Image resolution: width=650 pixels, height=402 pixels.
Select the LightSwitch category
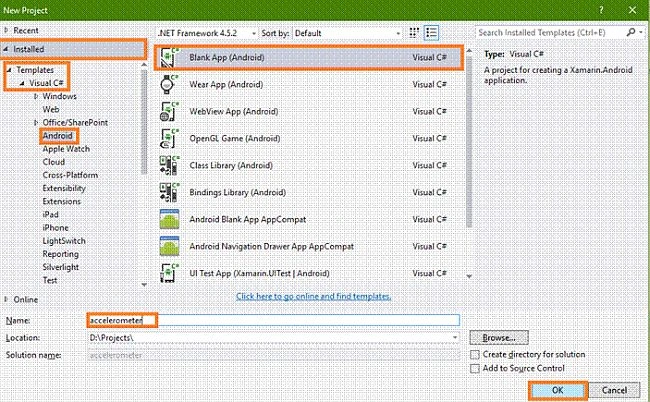tap(64, 241)
